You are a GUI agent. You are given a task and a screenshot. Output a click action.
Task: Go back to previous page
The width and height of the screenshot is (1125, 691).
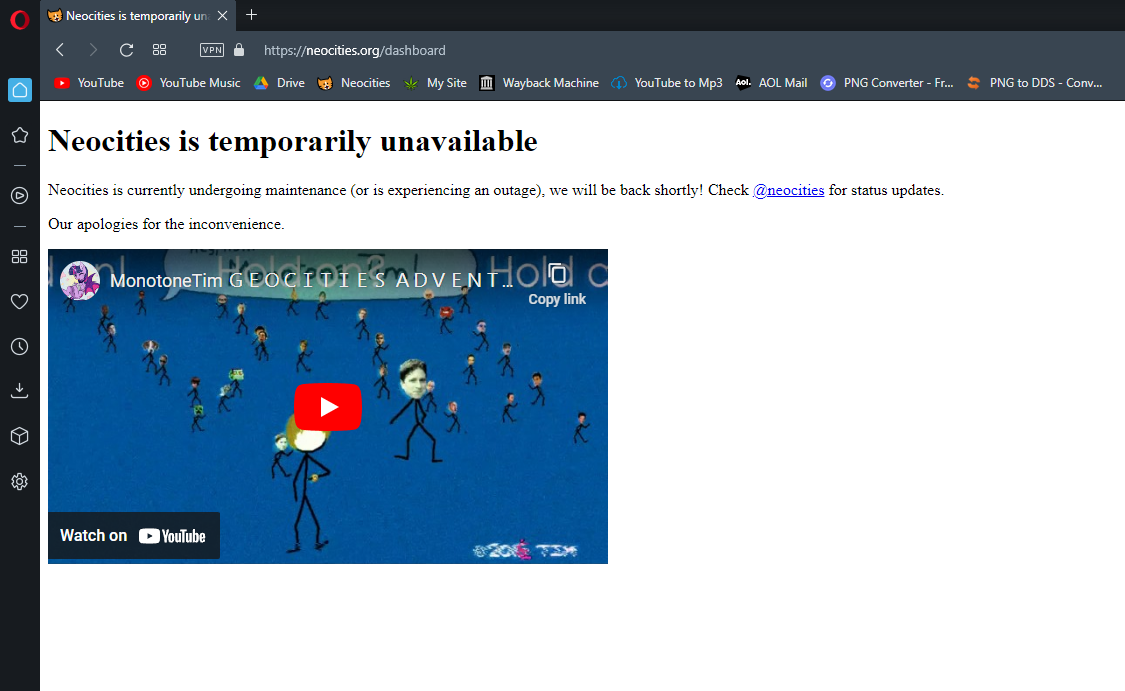[x=60, y=50]
